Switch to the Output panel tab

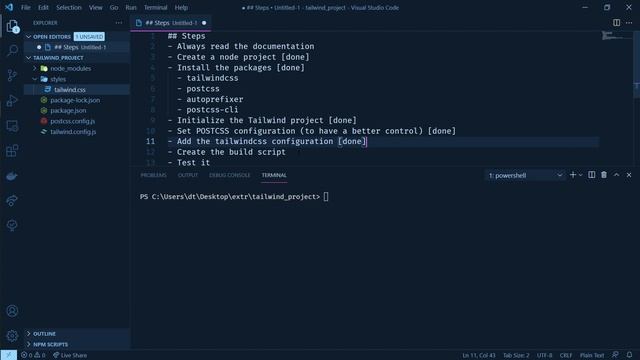tap(188, 175)
